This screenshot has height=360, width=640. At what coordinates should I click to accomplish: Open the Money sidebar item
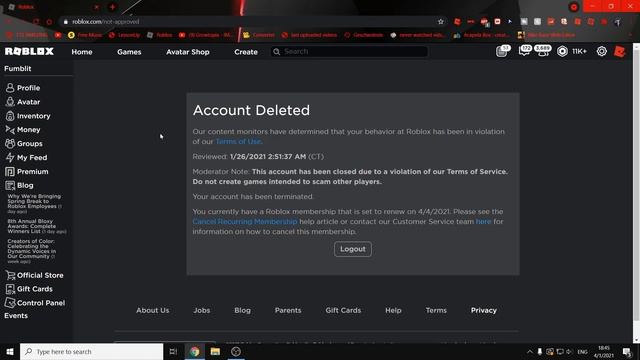point(23,130)
